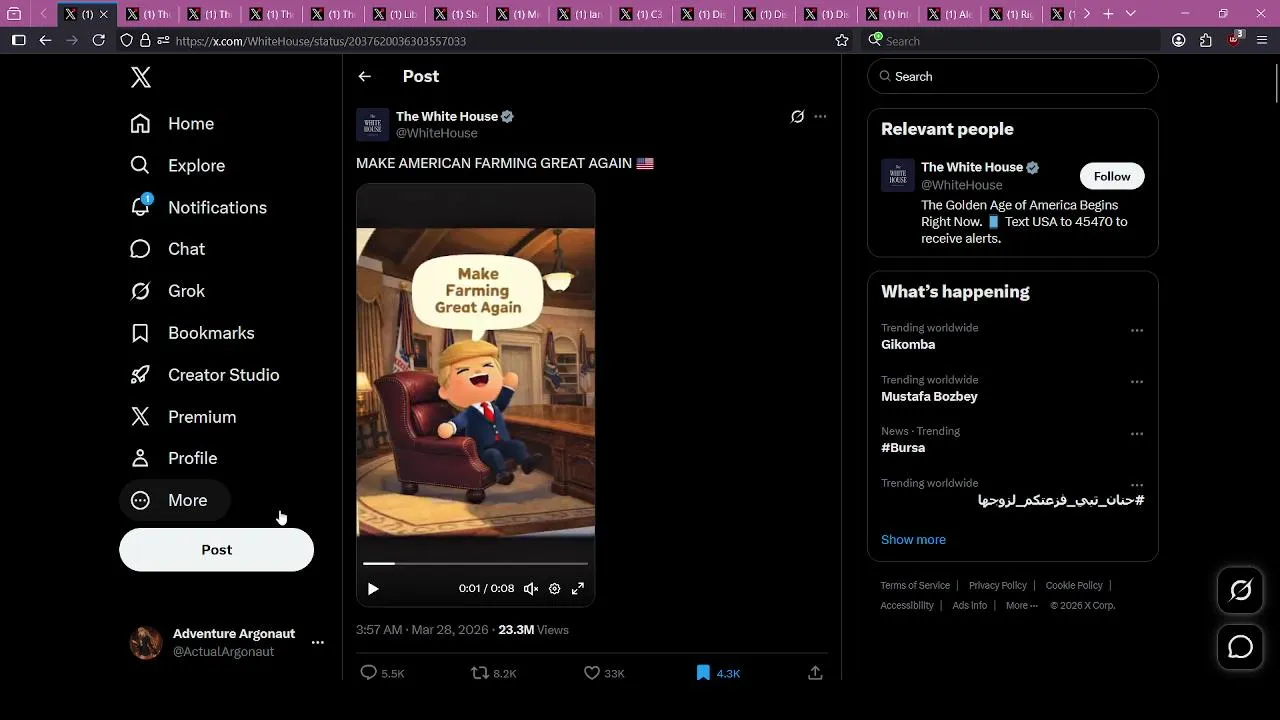Open Grok in the sidebar
The width and height of the screenshot is (1280, 720).
[x=168, y=291]
